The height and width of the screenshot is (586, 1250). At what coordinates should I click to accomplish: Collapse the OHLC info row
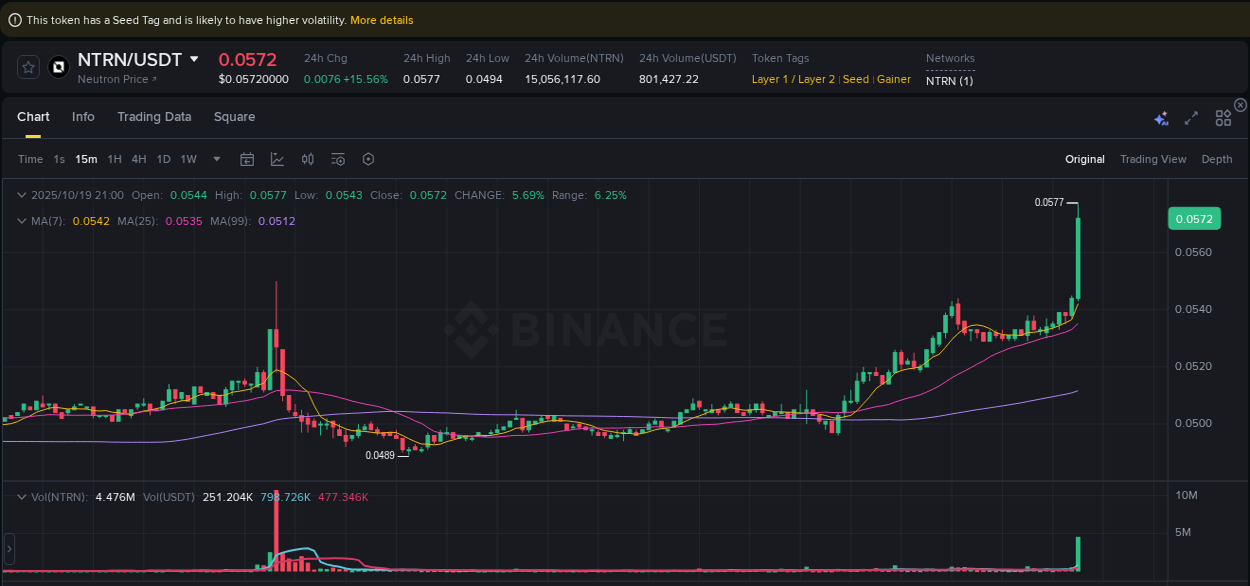(22, 195)
